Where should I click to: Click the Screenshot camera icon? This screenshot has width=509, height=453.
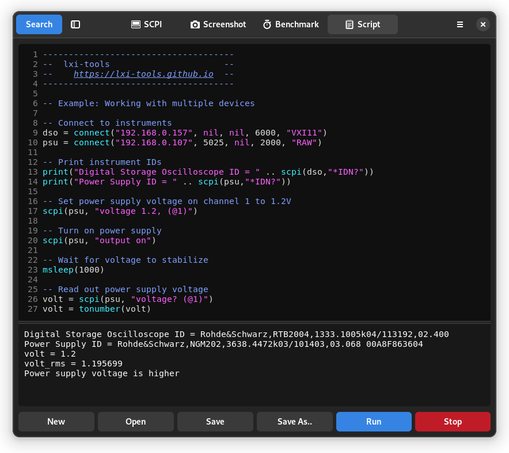195,25
